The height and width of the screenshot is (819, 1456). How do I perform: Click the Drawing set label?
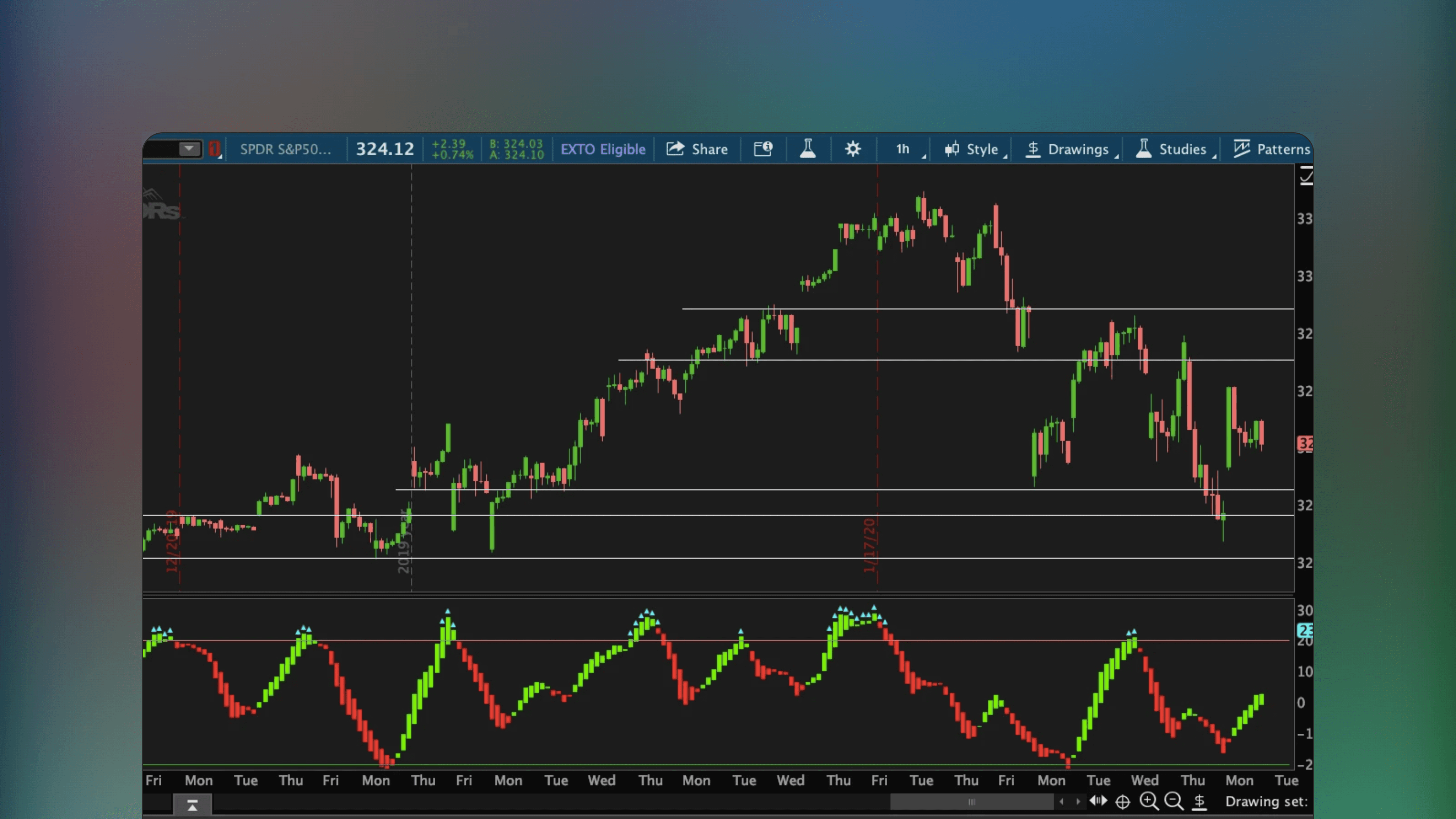click(1267, 802)
